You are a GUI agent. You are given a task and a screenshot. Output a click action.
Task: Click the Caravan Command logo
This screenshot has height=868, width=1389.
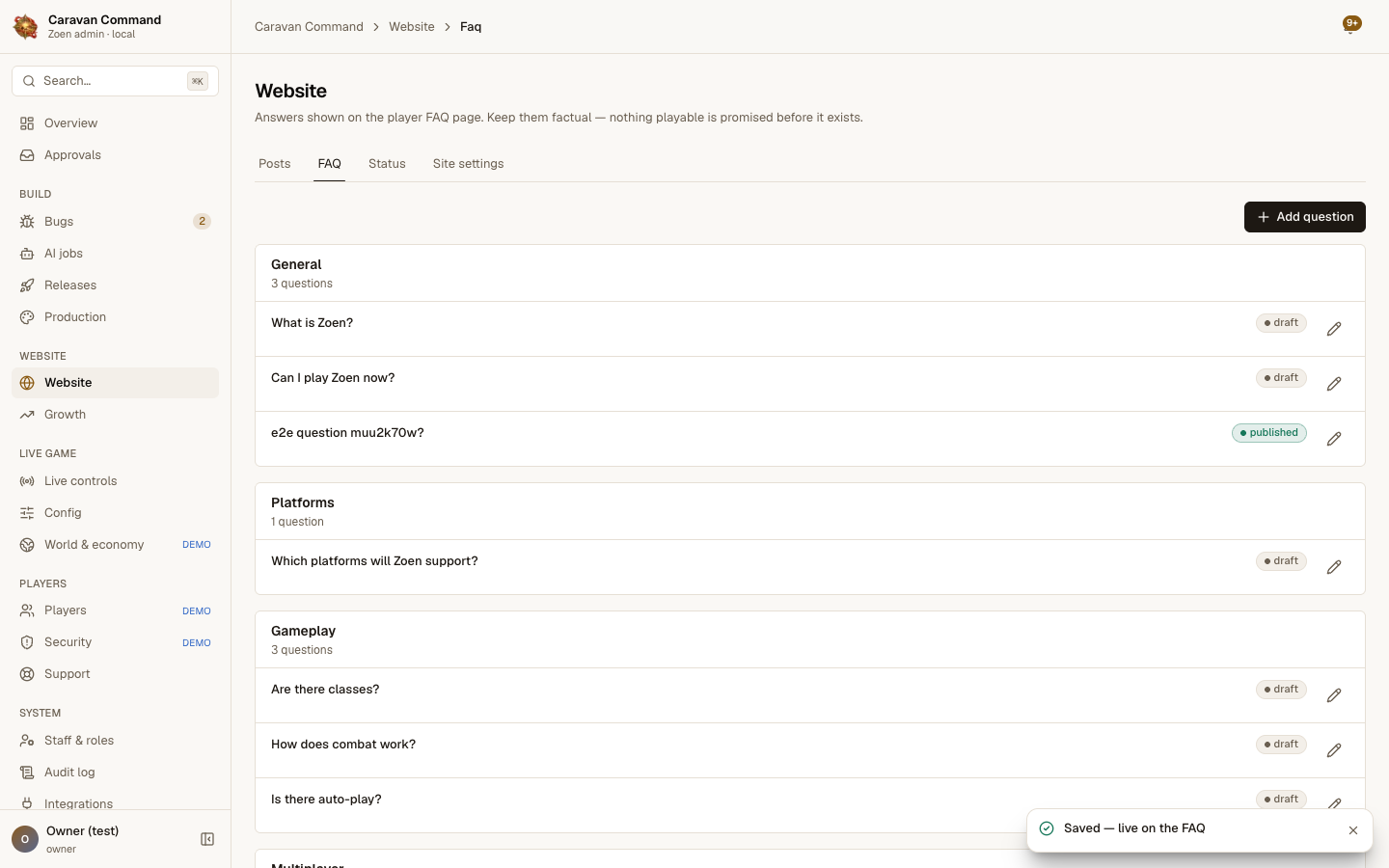(26, 26)
